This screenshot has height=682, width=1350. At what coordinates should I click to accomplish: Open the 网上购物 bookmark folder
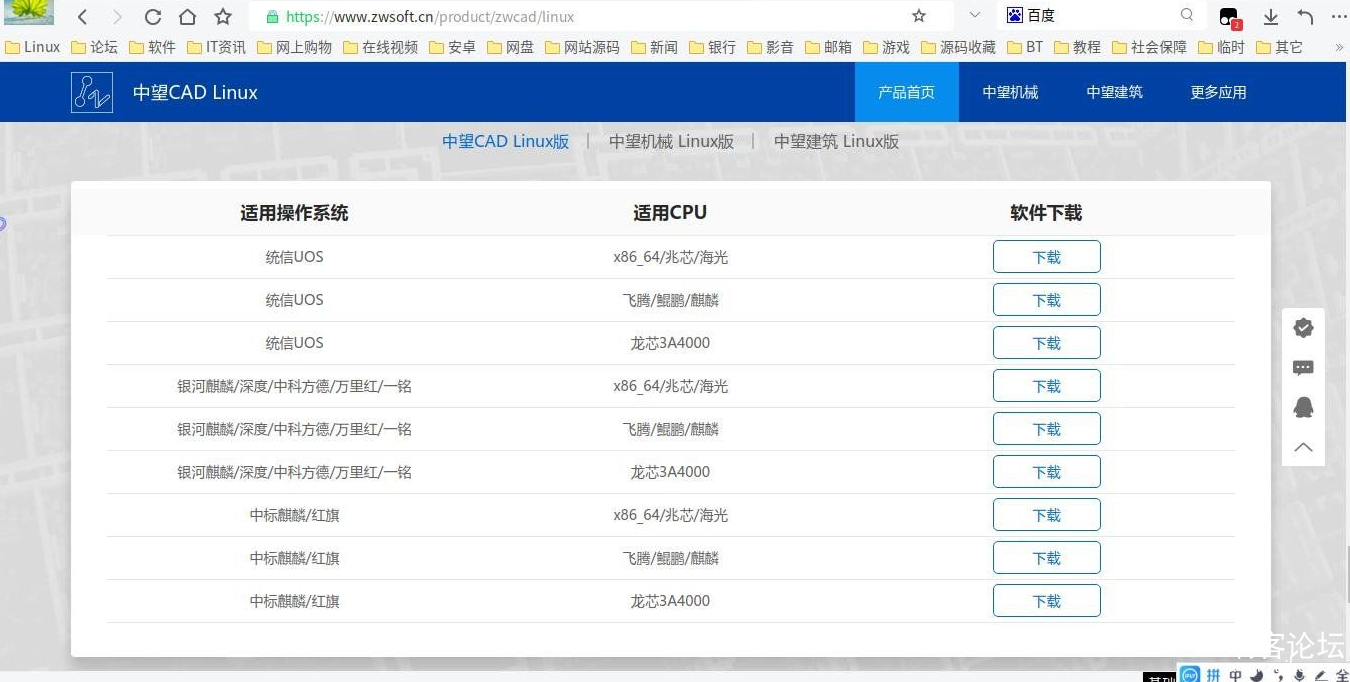(x=294, y=47)
